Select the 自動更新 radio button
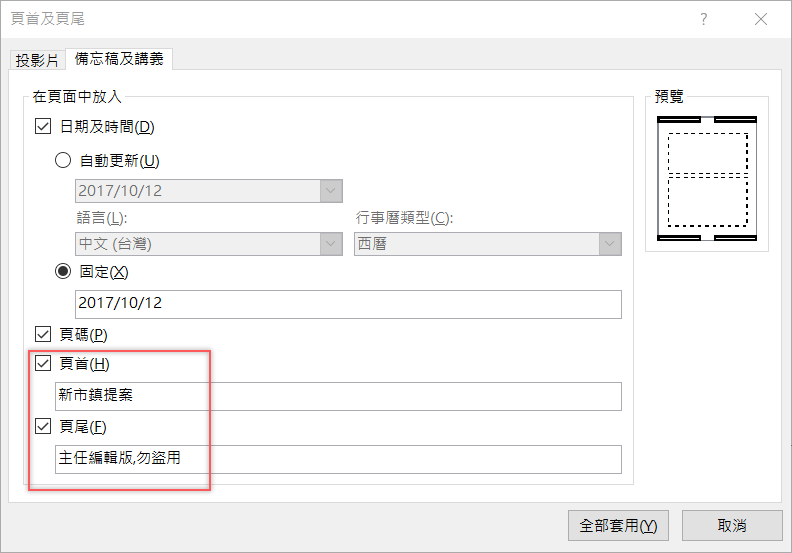 (63, 160)
